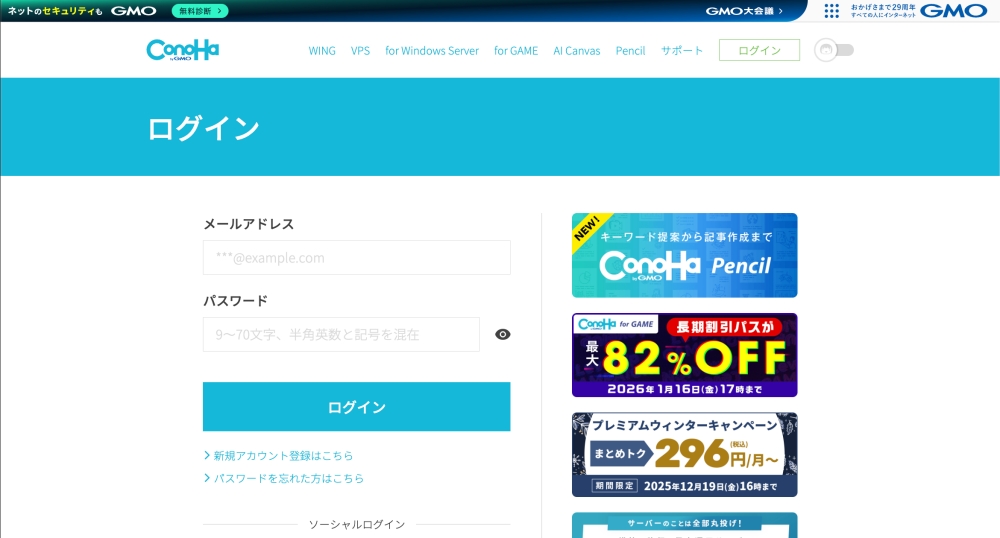
Task: Focus the メールアドレス input field
Action: (356, 257)
